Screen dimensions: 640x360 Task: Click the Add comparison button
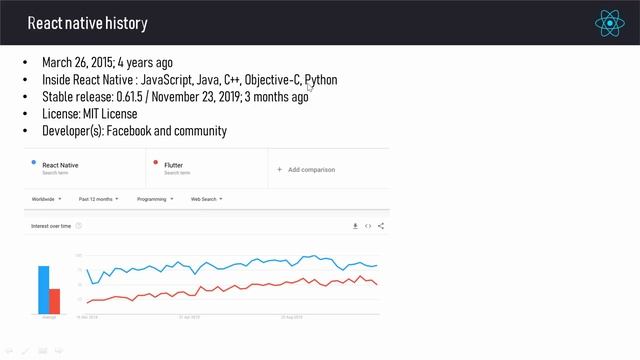tap(306, 169)
